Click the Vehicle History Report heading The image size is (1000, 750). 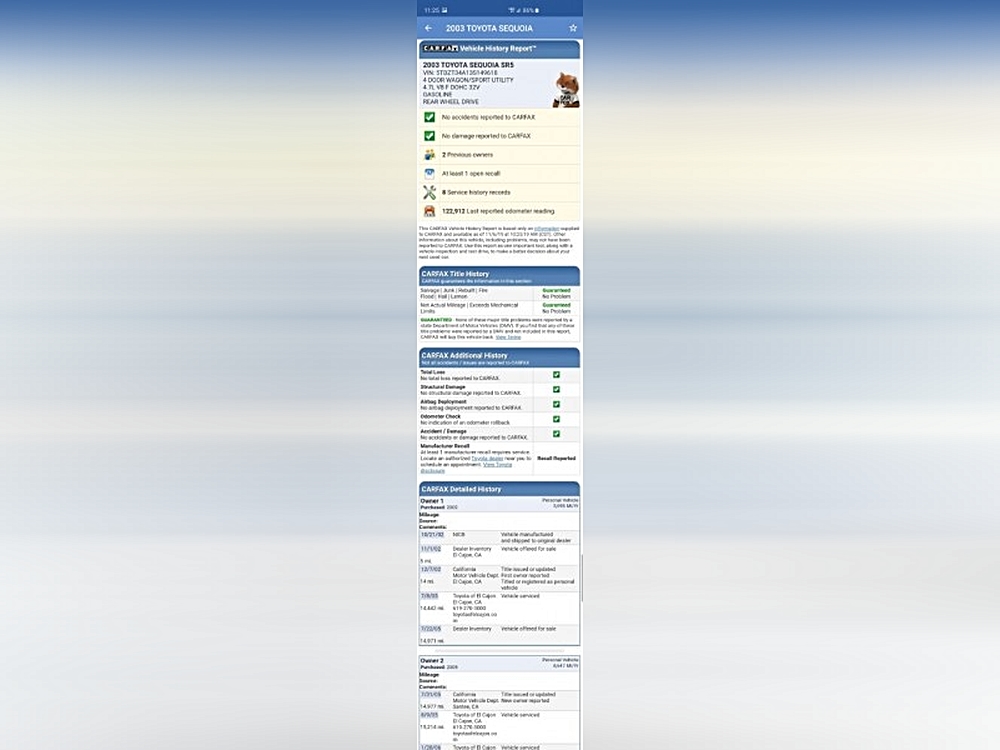(498, 48)
